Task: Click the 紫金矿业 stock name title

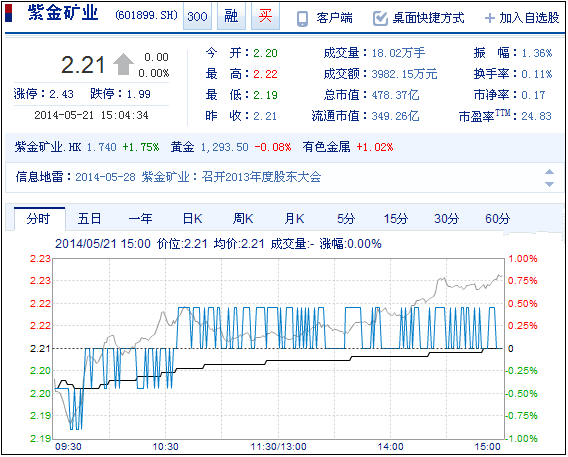Action: click(63, 13)
